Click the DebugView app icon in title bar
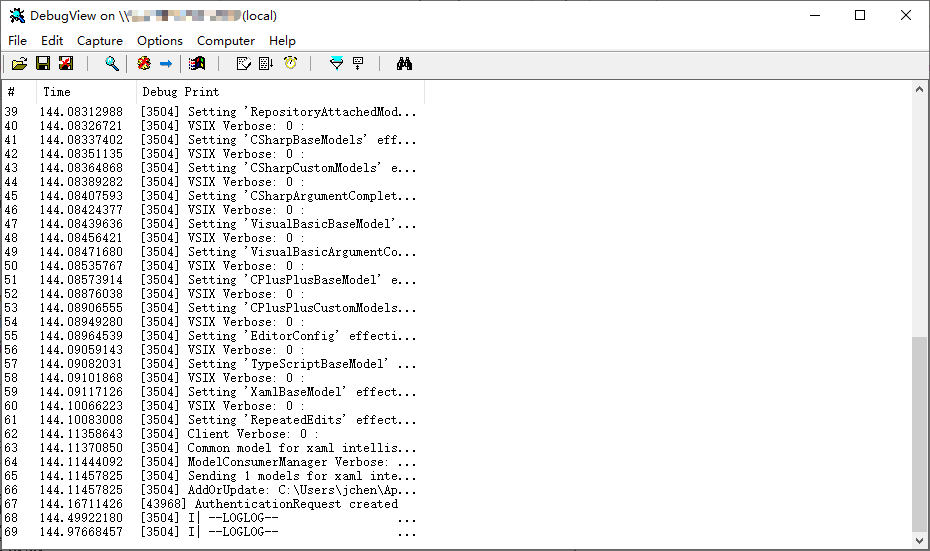930x551 pixels. (17, 16)
